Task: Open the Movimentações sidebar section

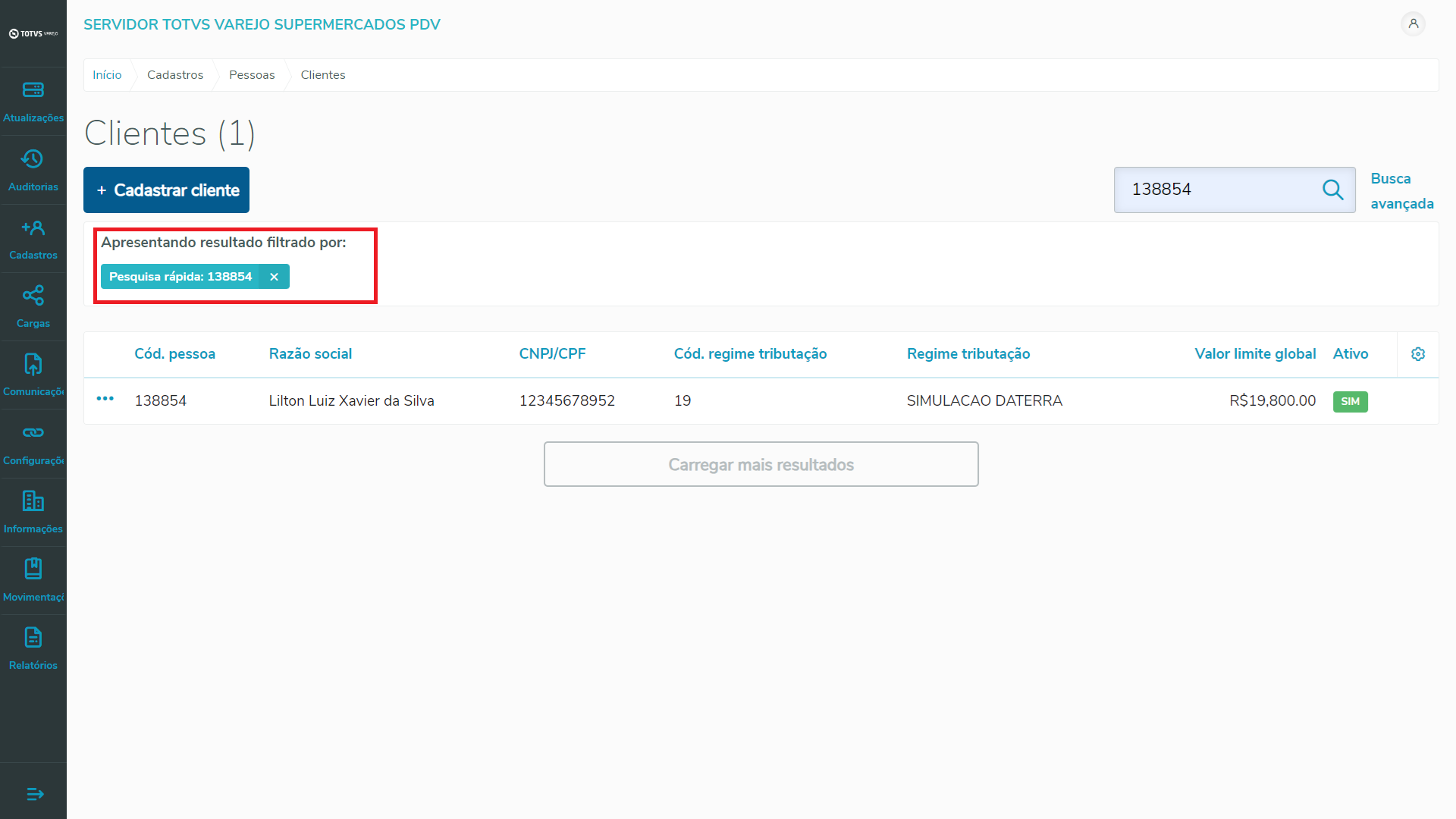Action: coord(33,579)
